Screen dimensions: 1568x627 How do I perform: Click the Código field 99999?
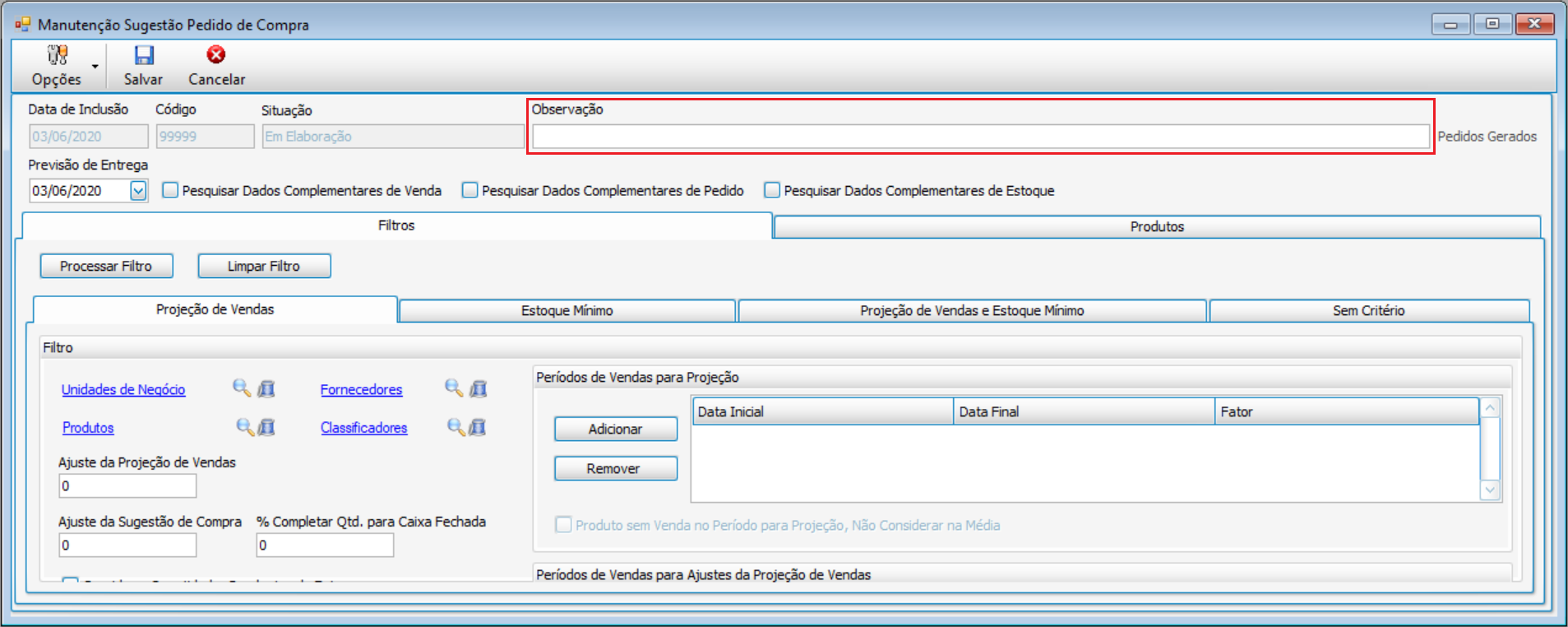[205, 137]
